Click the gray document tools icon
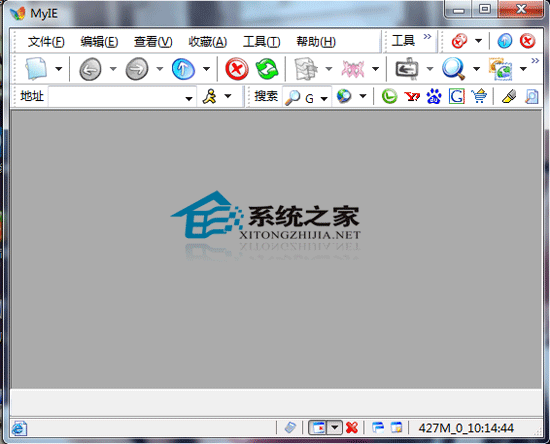 [306, 69]
